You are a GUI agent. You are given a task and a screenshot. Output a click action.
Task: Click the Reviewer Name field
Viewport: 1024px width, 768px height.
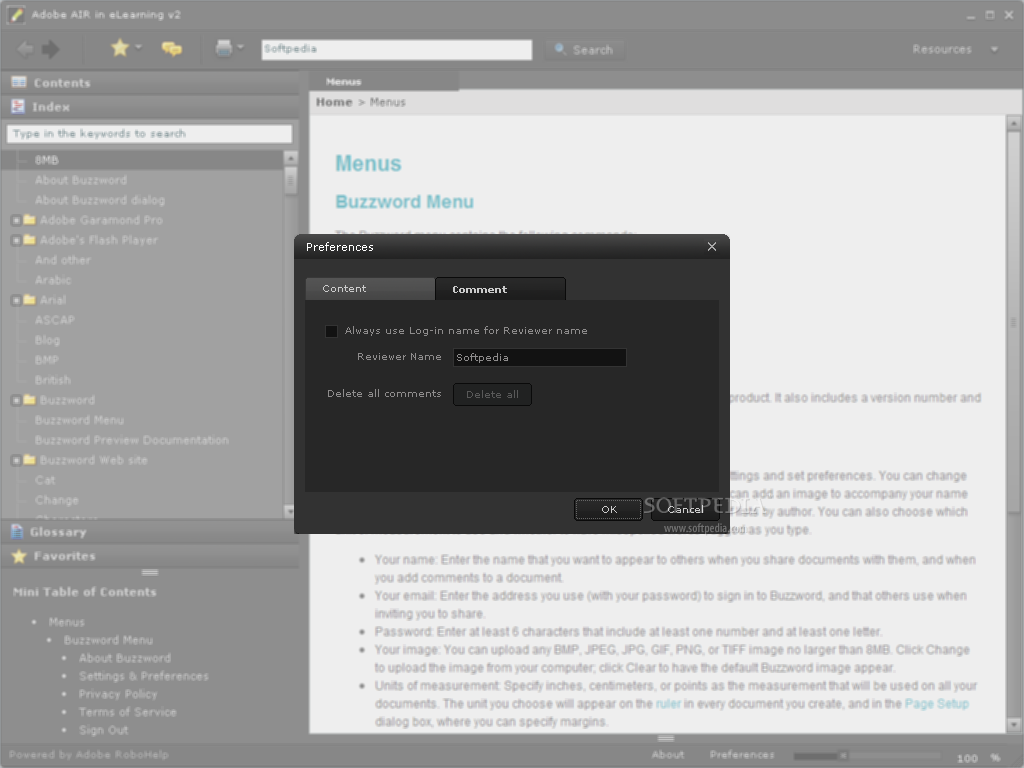point(539,357)
